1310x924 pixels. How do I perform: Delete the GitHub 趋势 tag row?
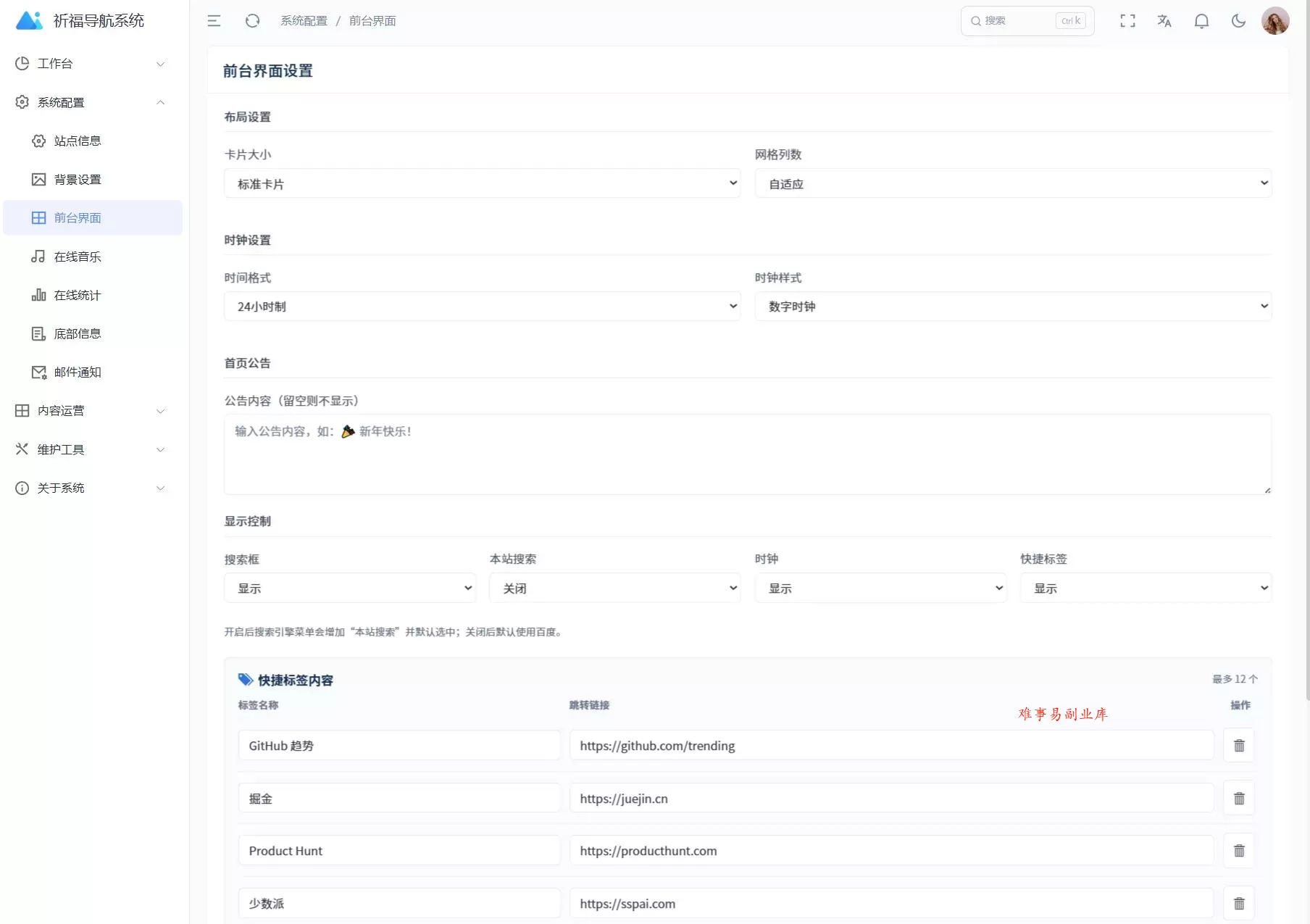click(1239, 746)
